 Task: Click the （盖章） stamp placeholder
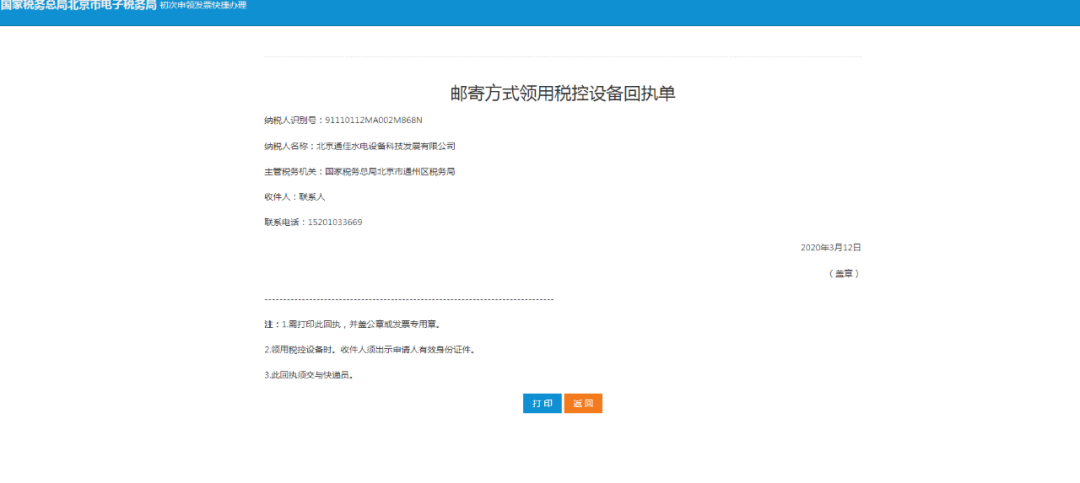click(x=844, y=273)
